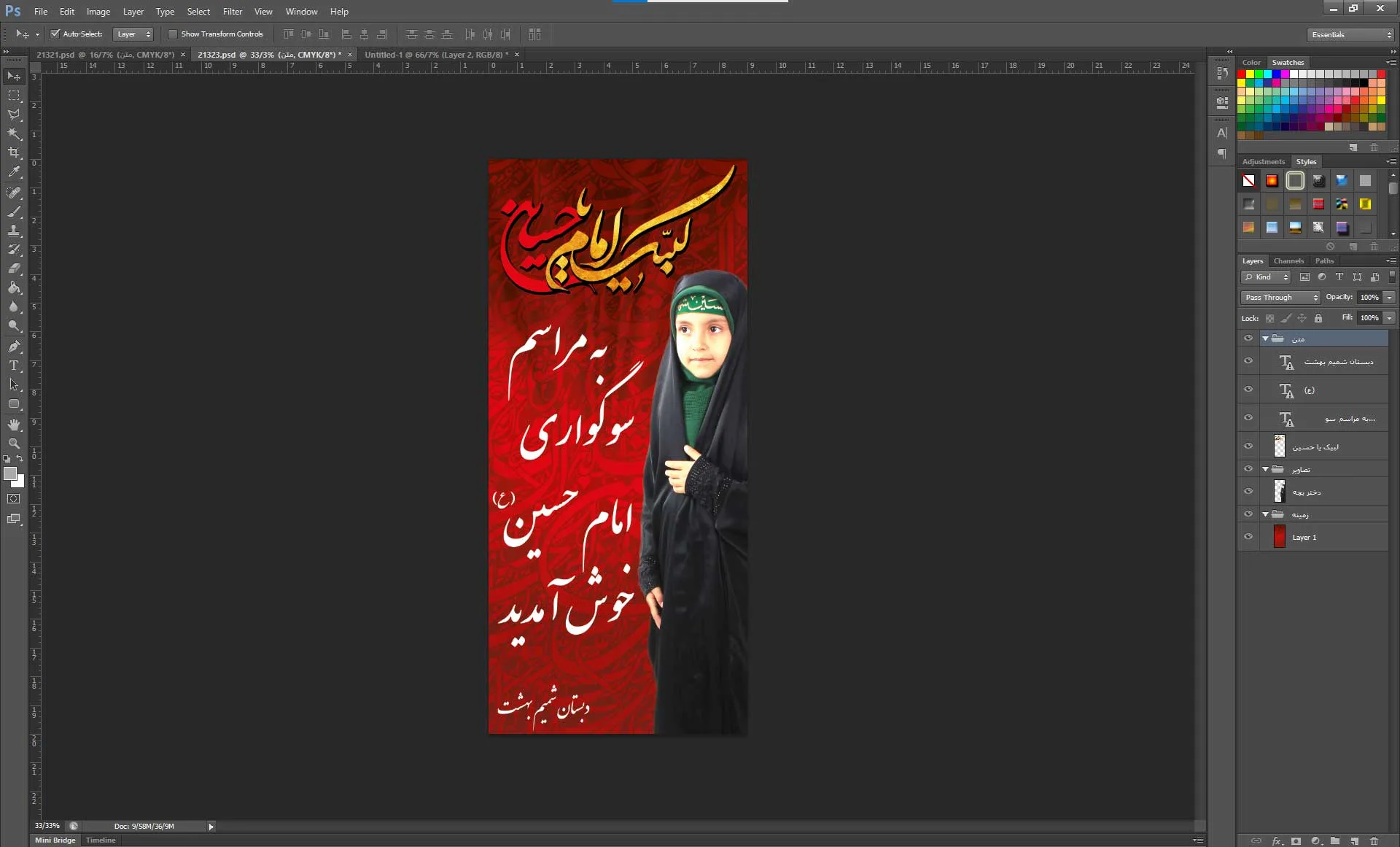
Task: Pick the pure red swatch in Swatches
Action: pyautogui.click(x=1241, y=74)
